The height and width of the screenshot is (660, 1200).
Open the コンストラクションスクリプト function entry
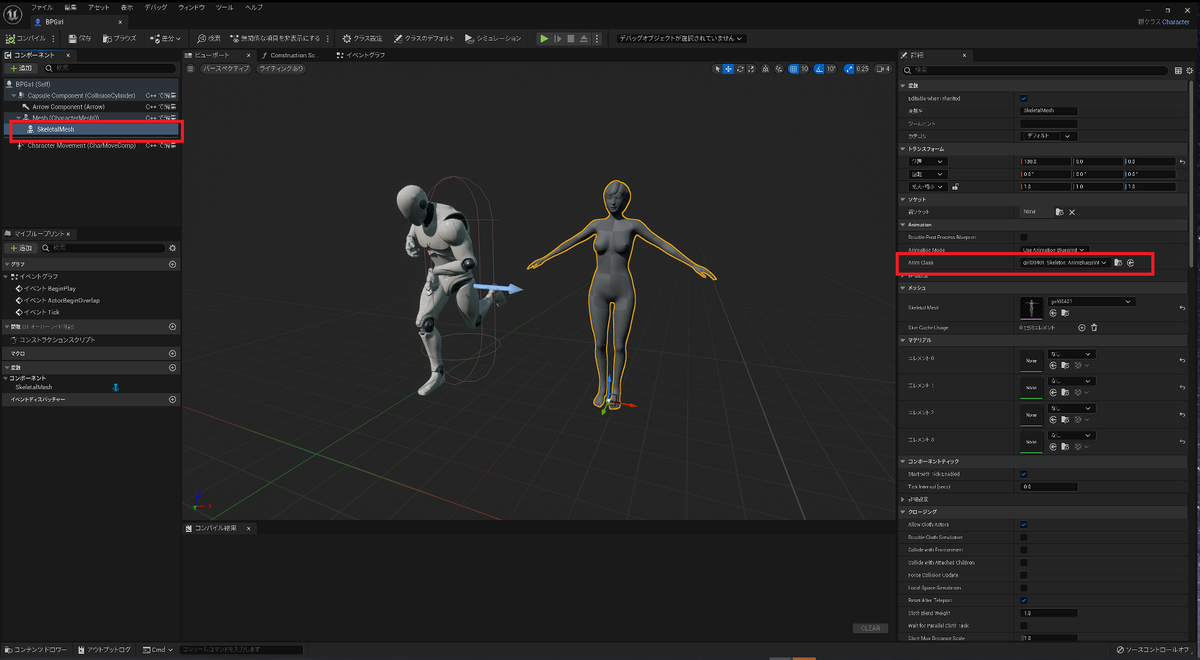point(53,340)
